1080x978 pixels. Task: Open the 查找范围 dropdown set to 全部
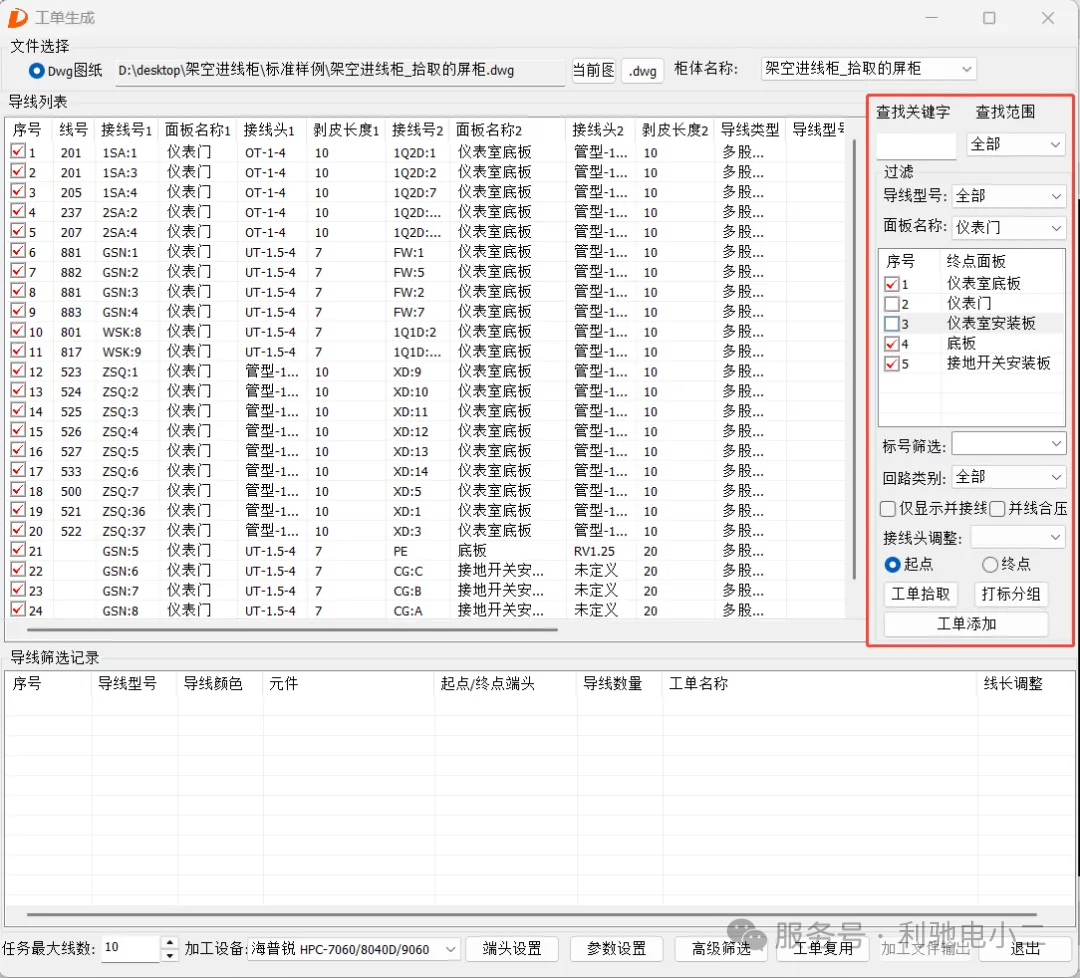[x=1015, y=145]
